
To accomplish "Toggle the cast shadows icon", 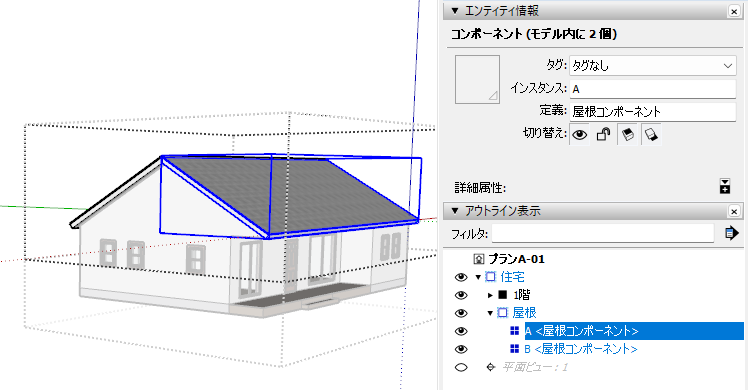I will tap(651, 135).
